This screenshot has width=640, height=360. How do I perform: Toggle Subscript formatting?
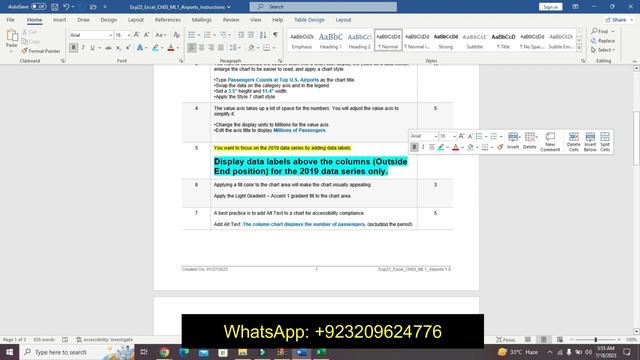(118, 48)
